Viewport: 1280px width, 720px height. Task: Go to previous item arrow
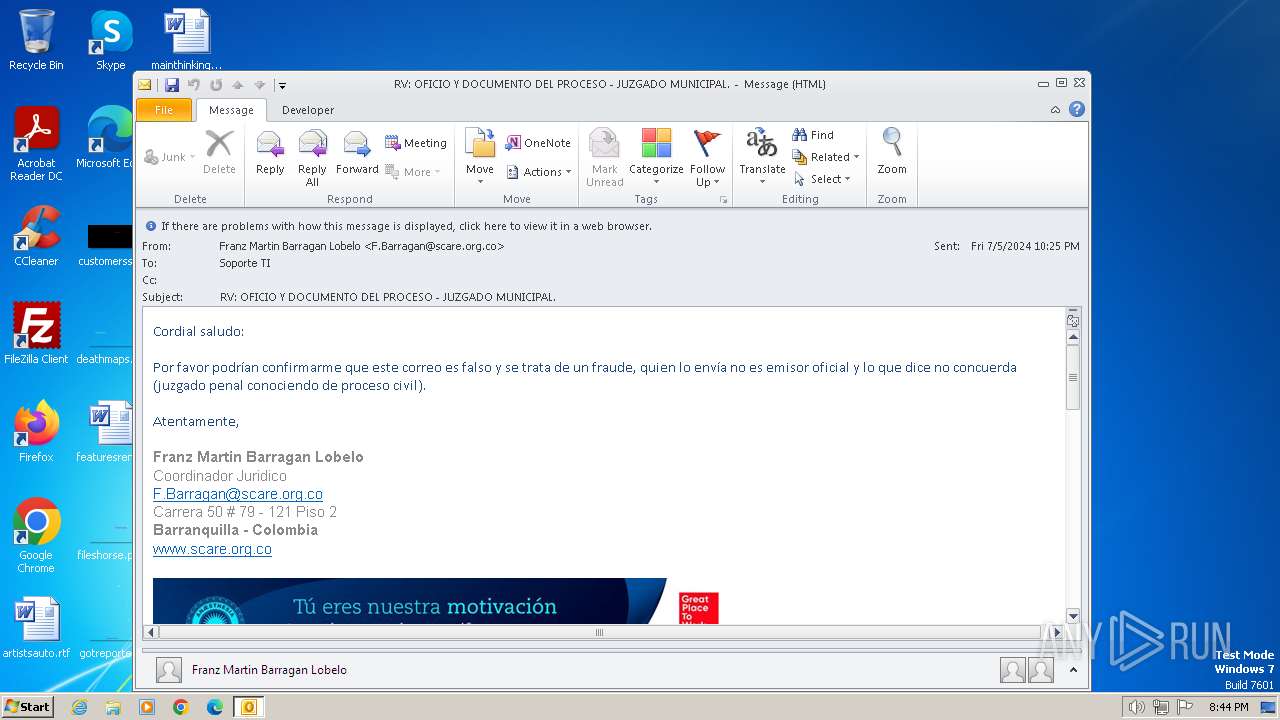coord(238,85)
